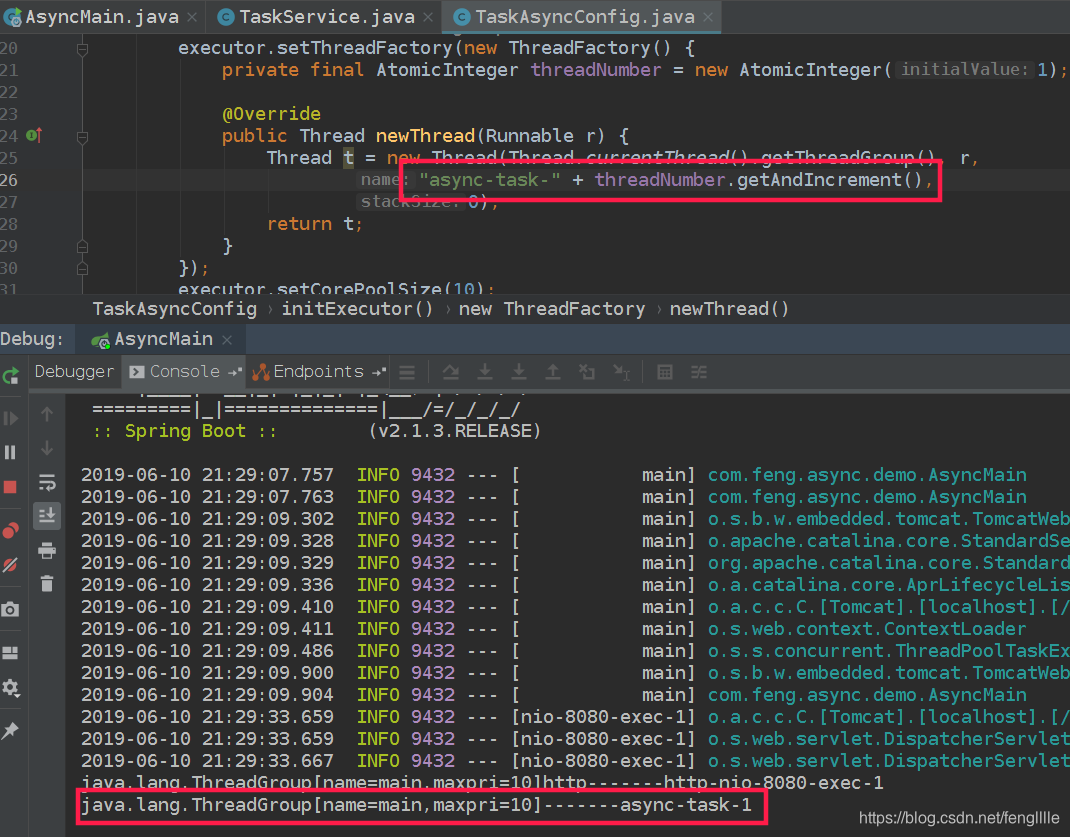Select the Step Over icon
Screen dimensions: 1070x837
(x=450, y=371)
